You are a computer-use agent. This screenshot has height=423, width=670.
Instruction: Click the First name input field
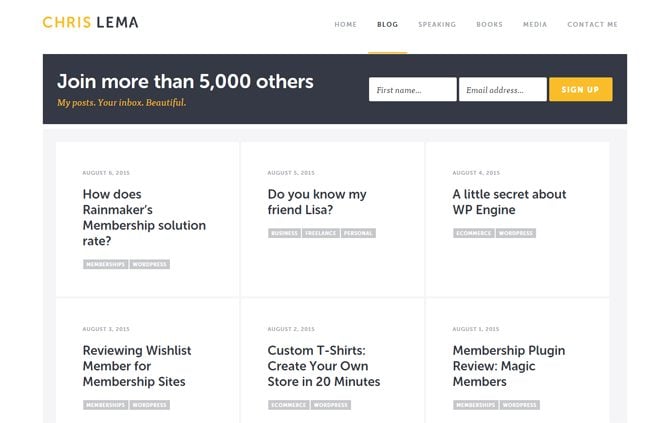[412, 90]
